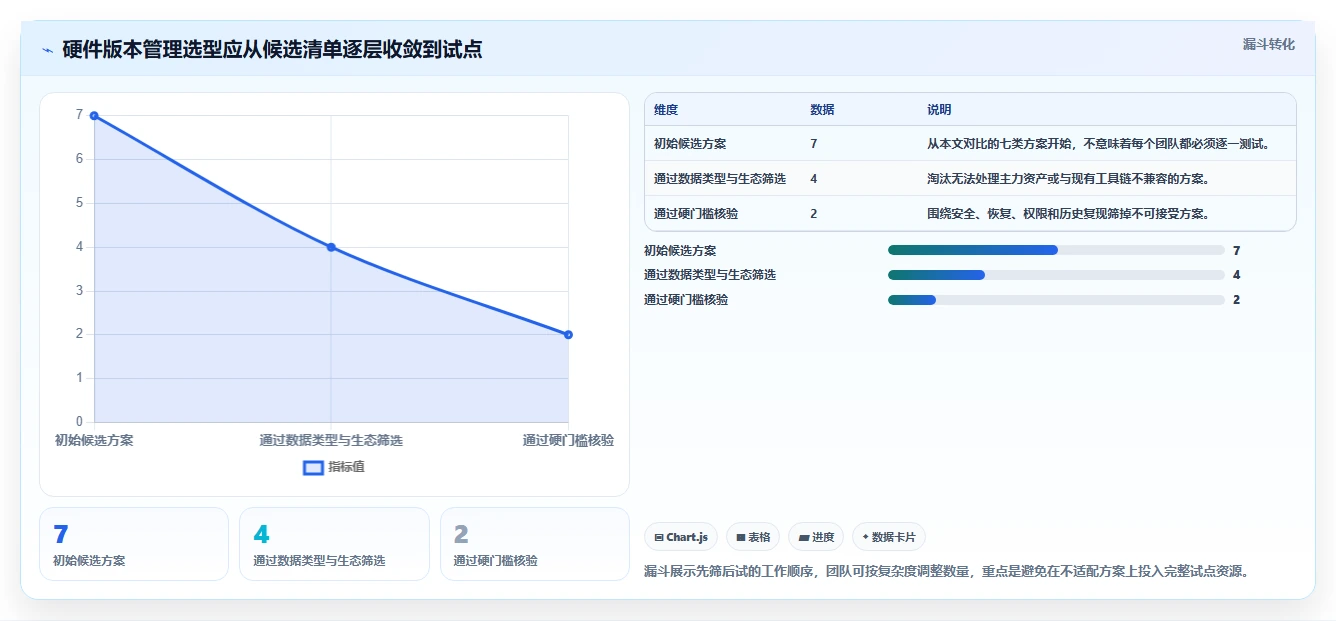Click x-axis label 初始候选方案
Screen dimensions: 1336x621
(x=94, y=440)
